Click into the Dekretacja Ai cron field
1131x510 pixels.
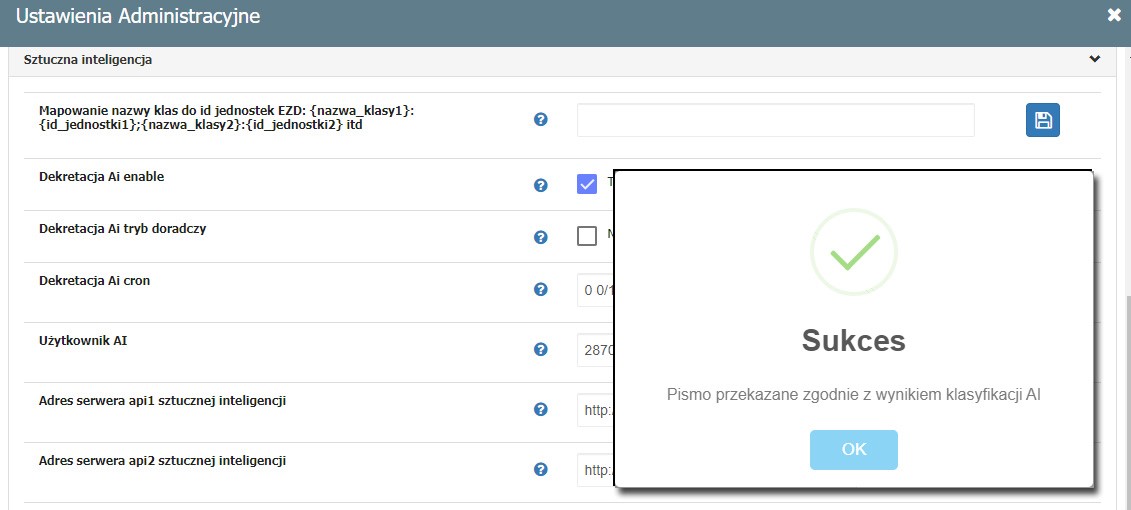[596, 290]
